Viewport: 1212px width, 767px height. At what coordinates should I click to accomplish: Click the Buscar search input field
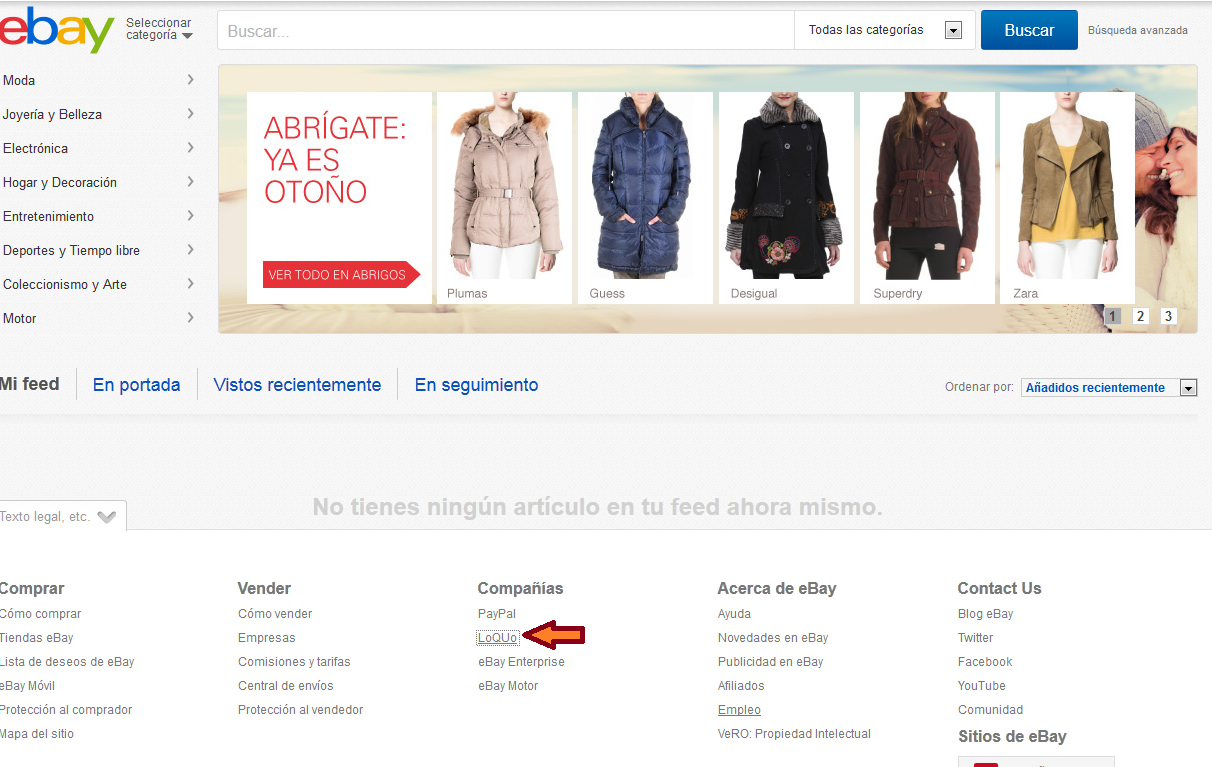(x=505, y=30)
